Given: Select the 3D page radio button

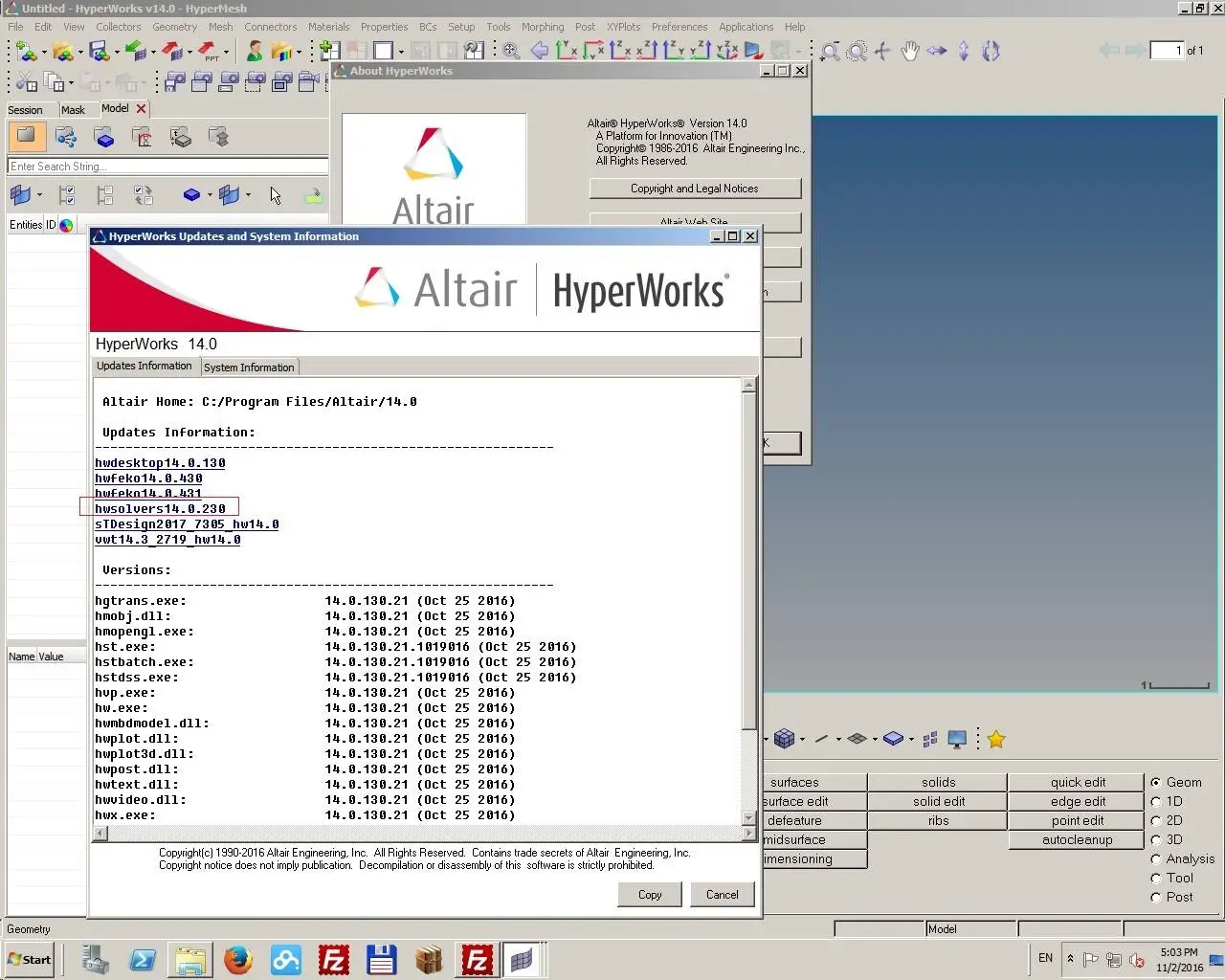Looking at the screenshot, I should coord(1156,839).
